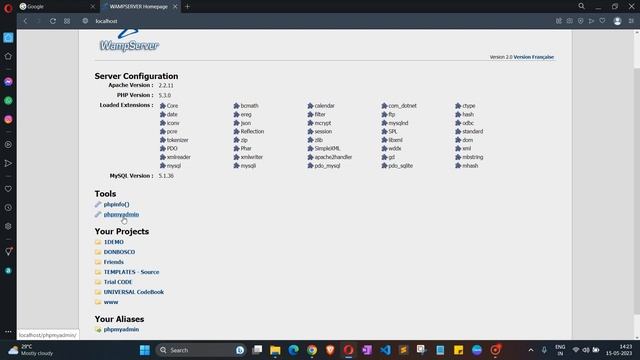Open the 1DEMO project folder
The height and width of the screenshot is (360, 640).
pyautogui.click(x=113, y=242)
